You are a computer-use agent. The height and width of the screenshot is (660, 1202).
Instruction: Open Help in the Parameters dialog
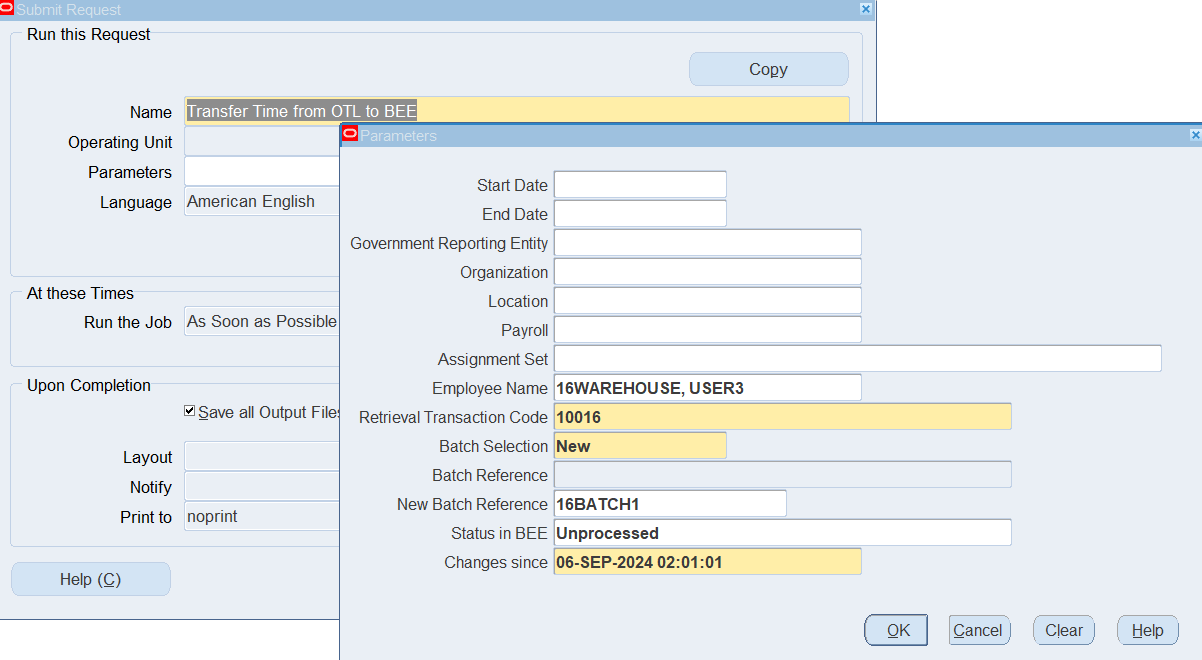tap(1147, 630)
